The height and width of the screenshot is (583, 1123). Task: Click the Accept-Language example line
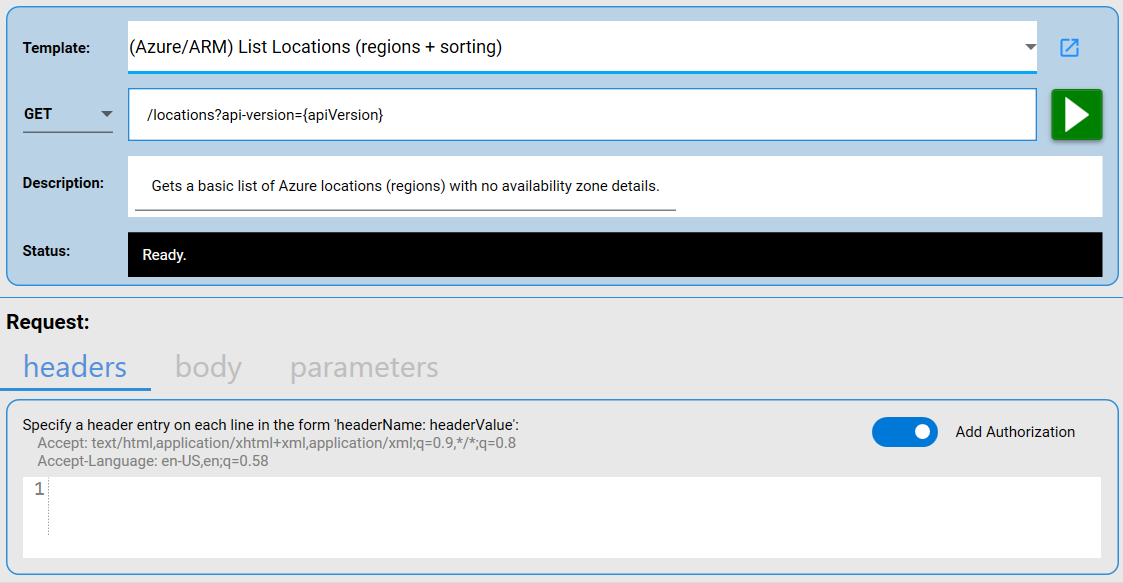(152, 461)
